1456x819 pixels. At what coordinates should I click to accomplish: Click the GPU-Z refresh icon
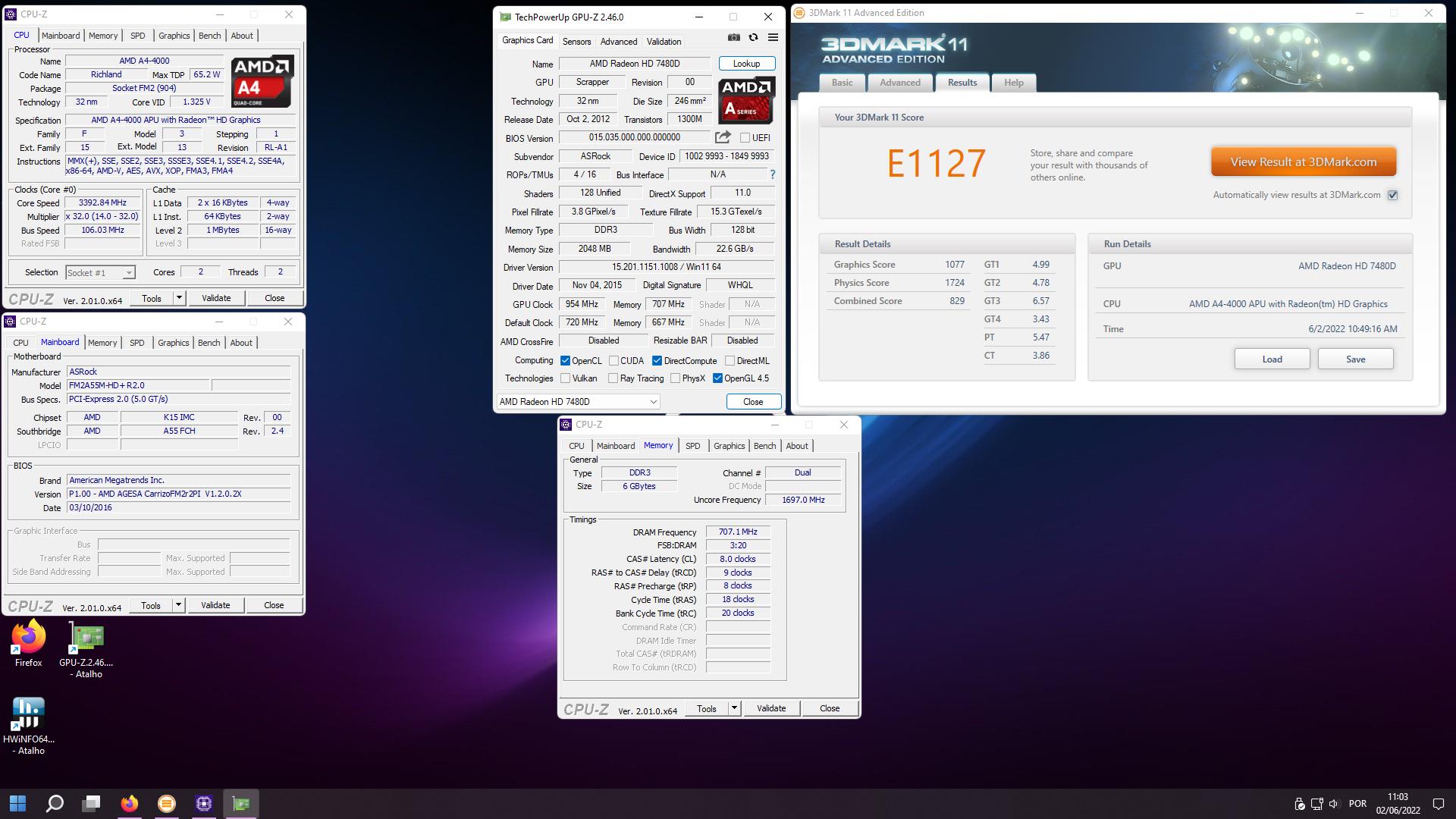[x=753, y=37]
